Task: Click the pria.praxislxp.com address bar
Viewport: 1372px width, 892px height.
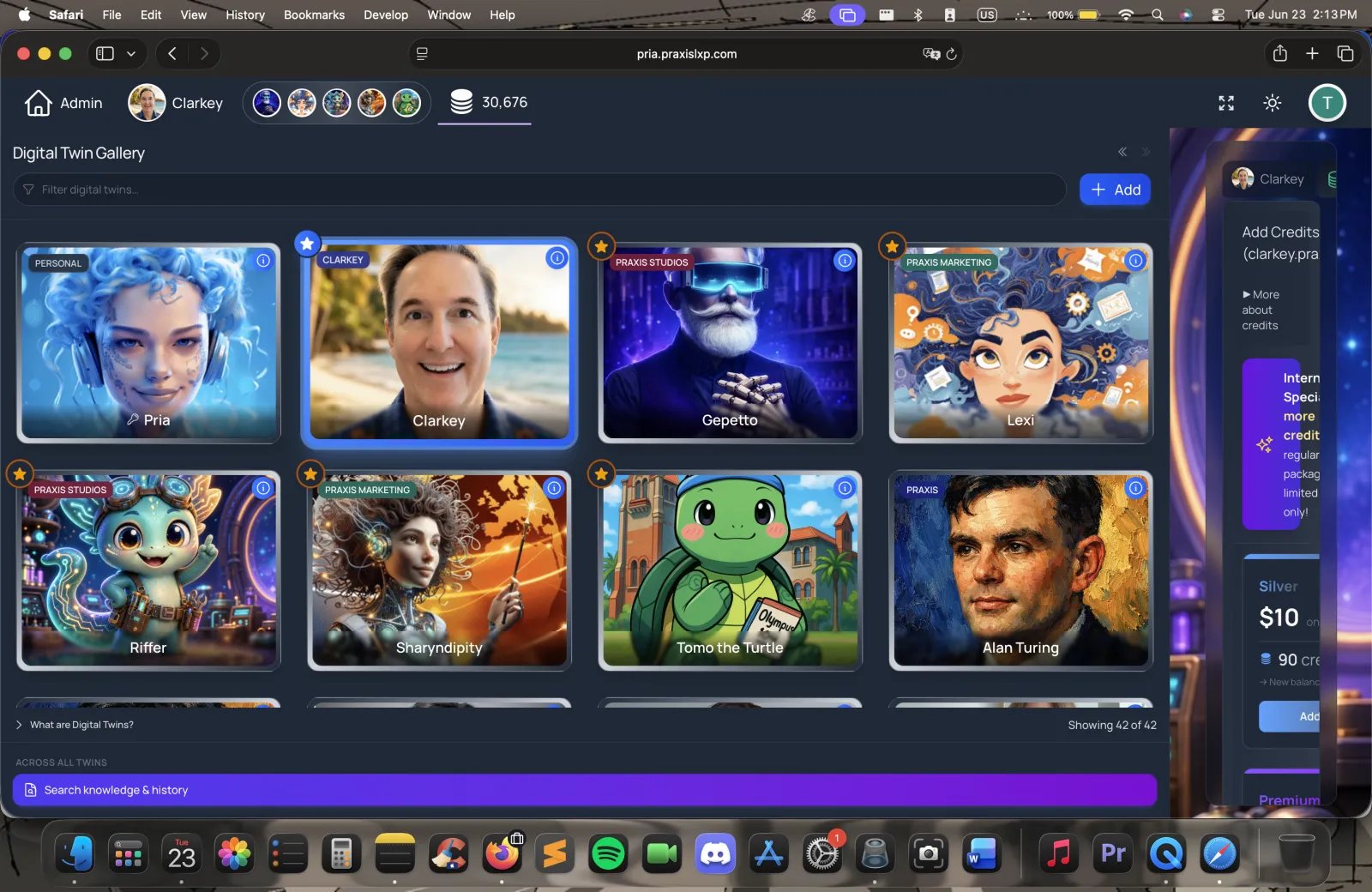Action: (686, 54)
